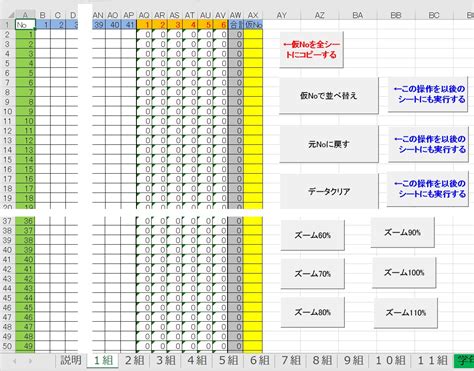This screenshot has height=371, width=474.
Task: Click blue 'apply to later sheets' button beside データクリア
Action: pos(428,189)
